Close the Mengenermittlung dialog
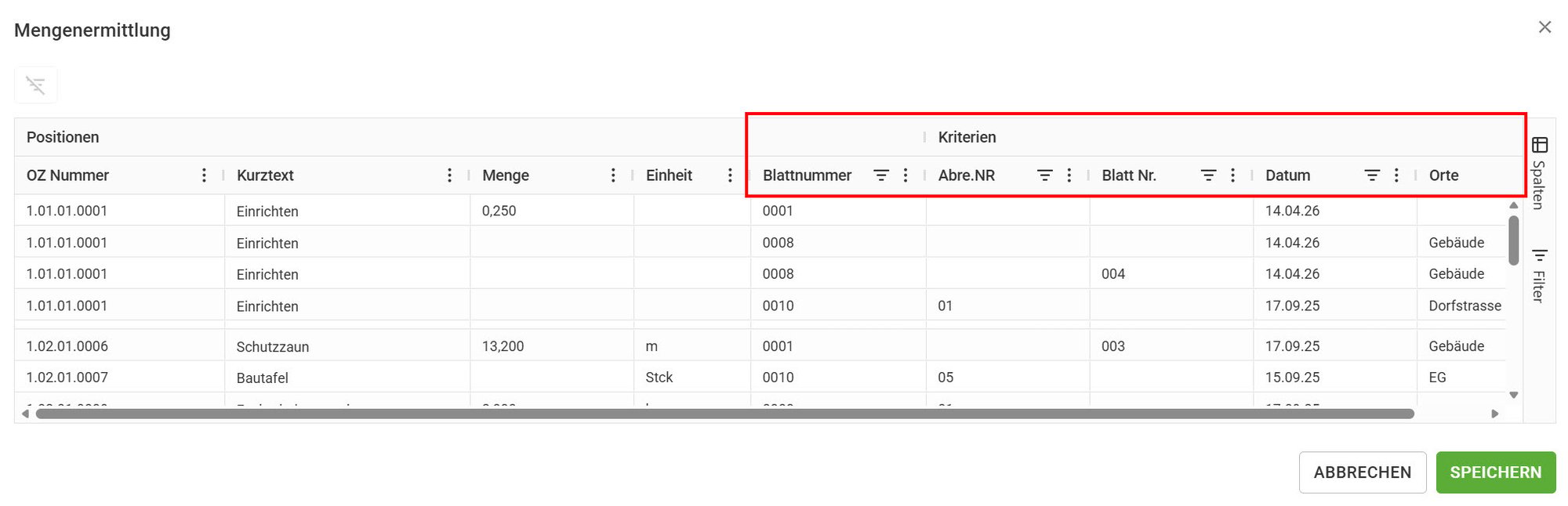1568x506 pixels. point(1544,27)
